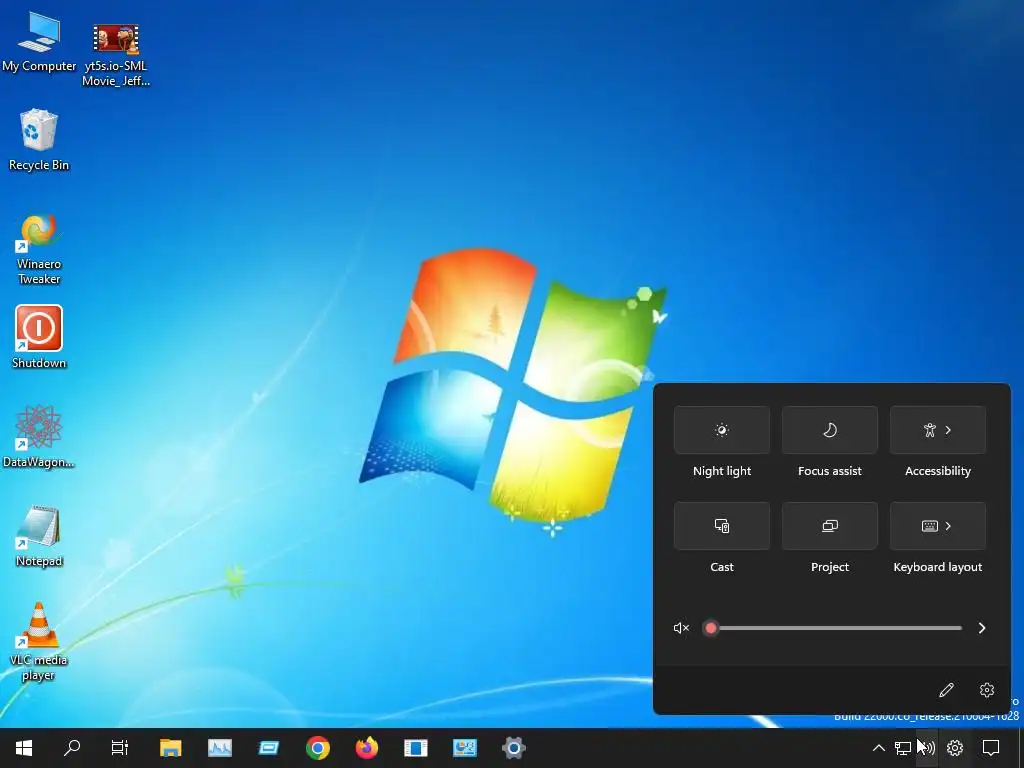Open the Accessibility quick settings tile
Image resolution: width=1024 pixels, height=768 pixels.
pyautogui.click(x=938, y=430)
